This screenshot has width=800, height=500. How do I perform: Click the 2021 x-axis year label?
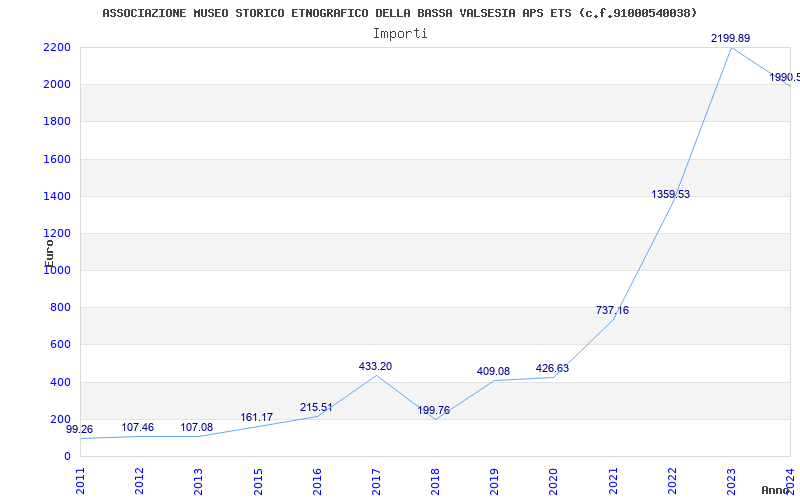pos(613,481)
